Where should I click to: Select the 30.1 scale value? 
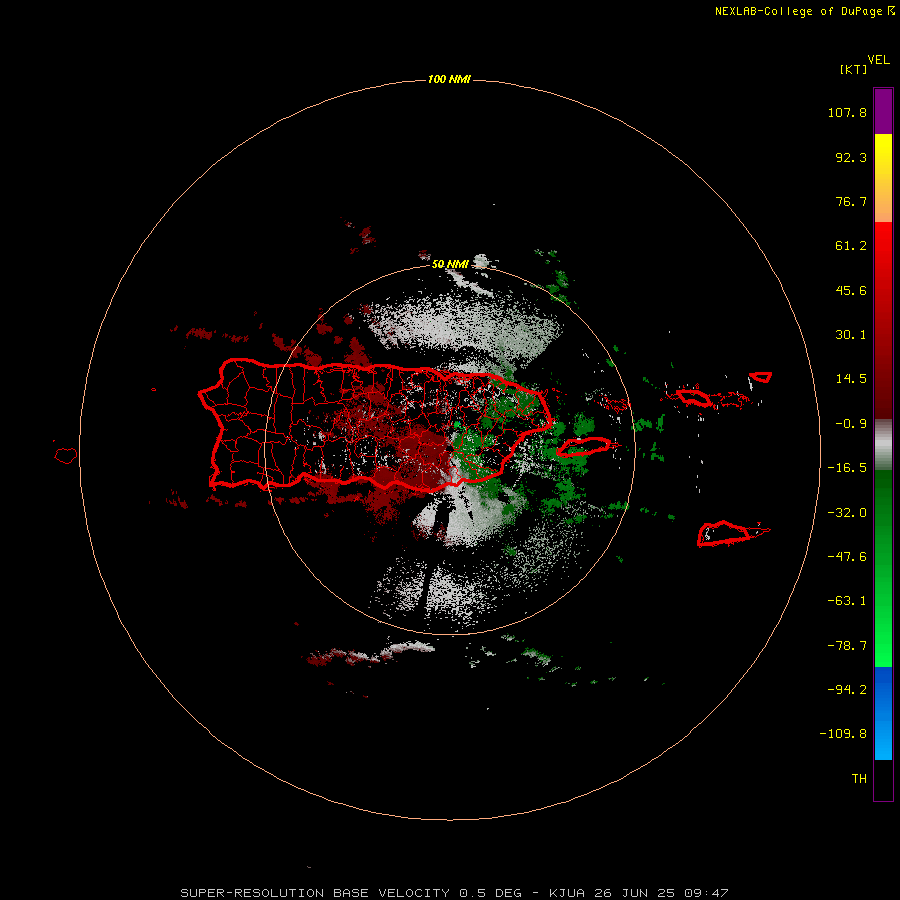pyautogui.click(x=851, y=335)
